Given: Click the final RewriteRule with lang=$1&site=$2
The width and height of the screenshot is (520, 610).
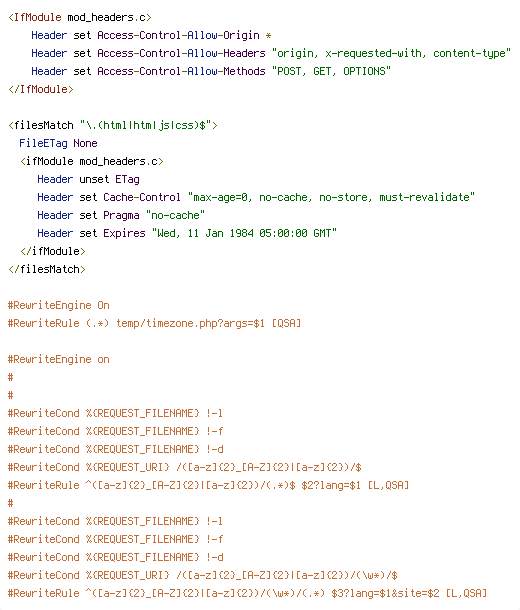Looking at the screenshot, I should coord(247,593).
